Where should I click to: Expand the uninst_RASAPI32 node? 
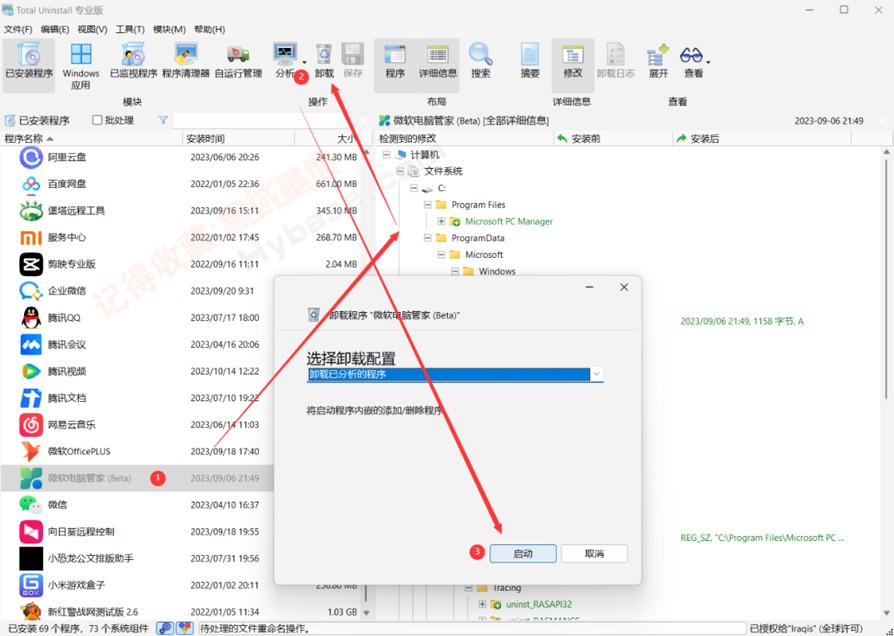pos(482,604)
